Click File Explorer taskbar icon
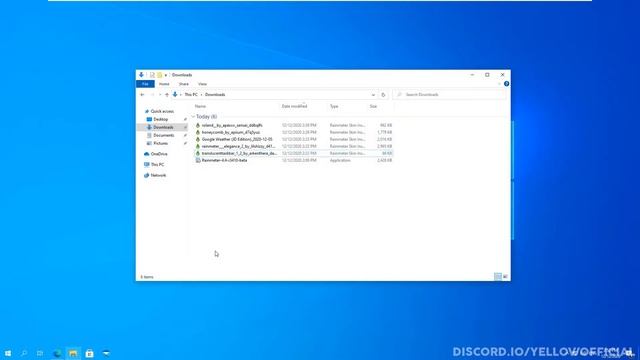 coord(73,353)
